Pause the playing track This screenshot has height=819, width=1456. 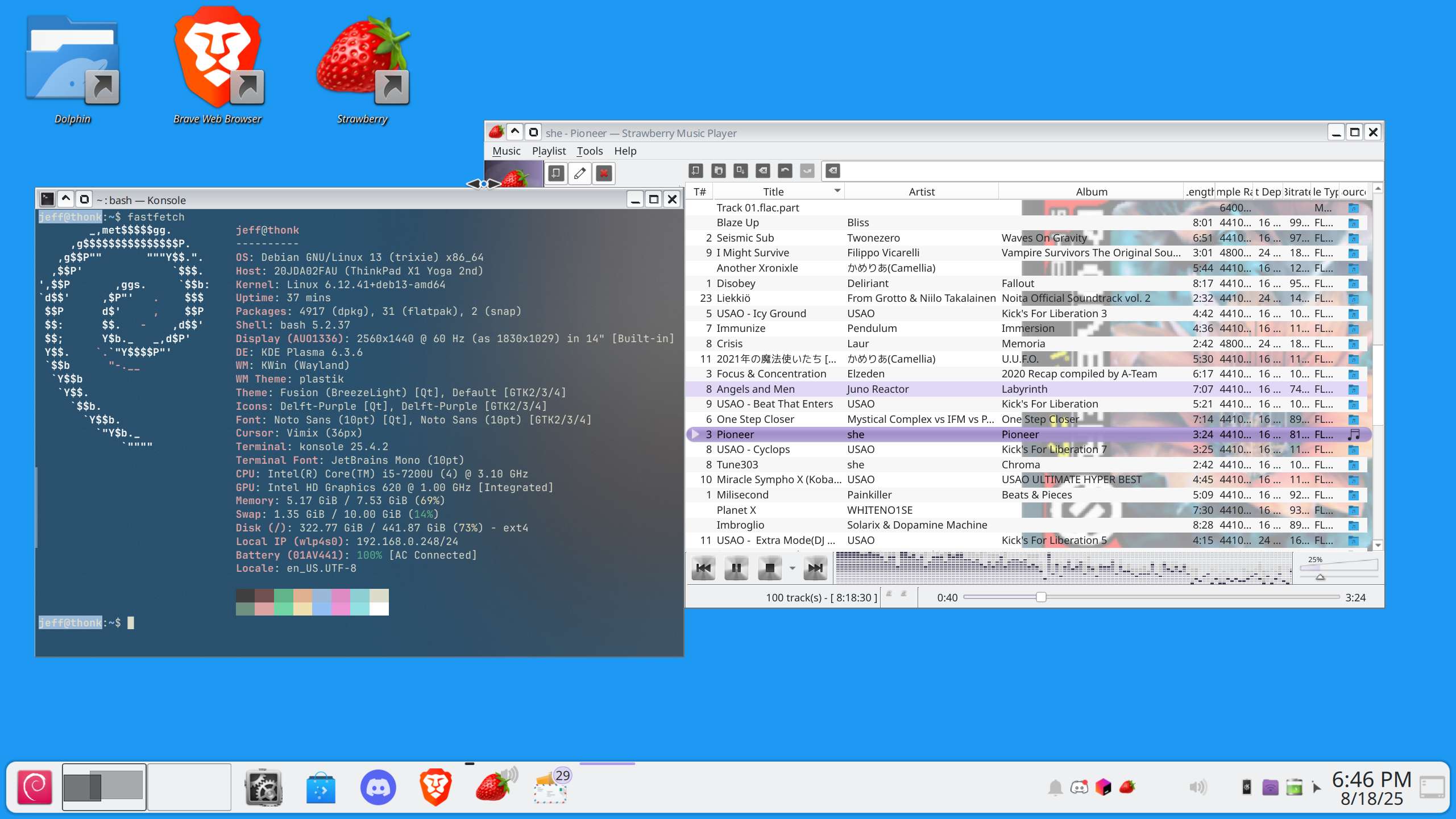(x=736, y=568)
